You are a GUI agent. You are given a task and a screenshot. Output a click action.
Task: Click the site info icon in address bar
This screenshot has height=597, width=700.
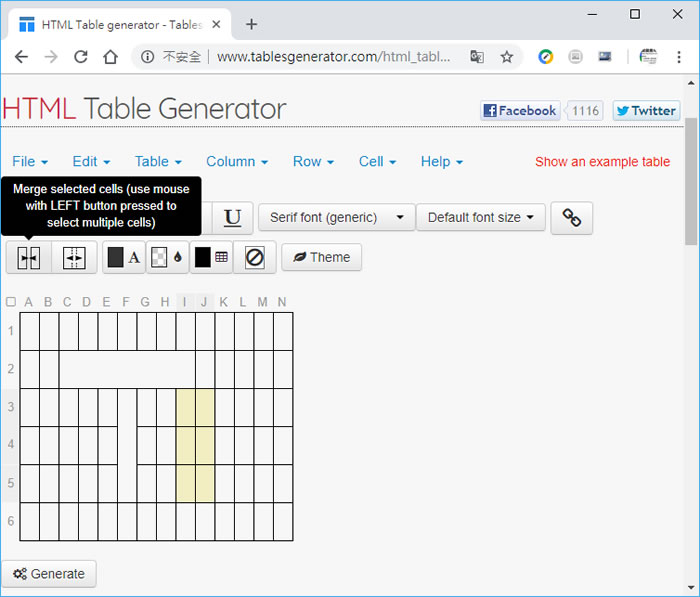click(x=147, y=57)
